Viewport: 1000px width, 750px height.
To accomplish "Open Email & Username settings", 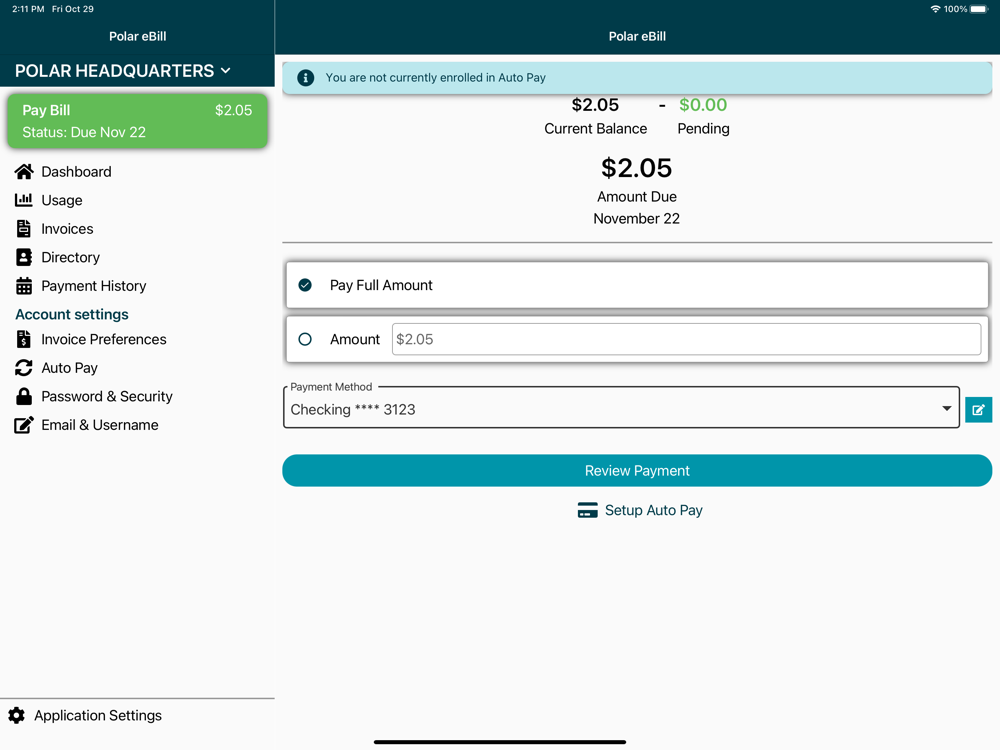I will (99, 425).
